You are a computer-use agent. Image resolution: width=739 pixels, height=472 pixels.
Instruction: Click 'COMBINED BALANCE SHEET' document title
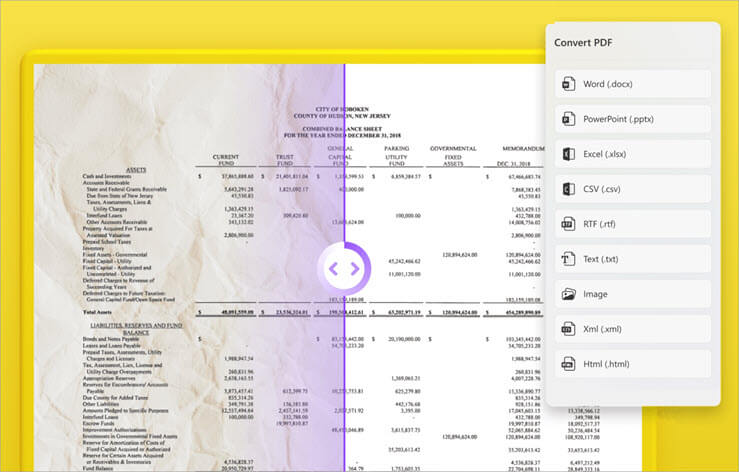342,129
